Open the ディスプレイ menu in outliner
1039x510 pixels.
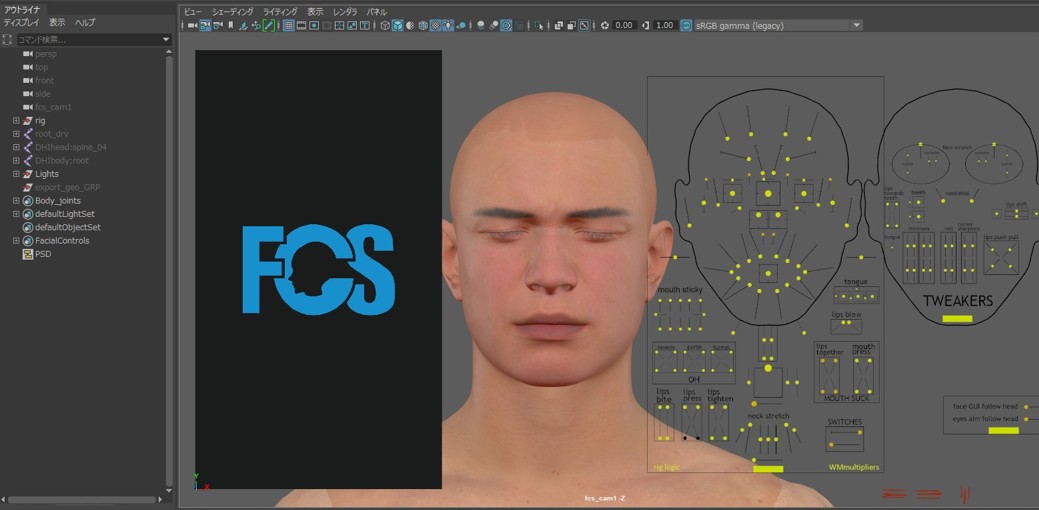pos(22,22)
